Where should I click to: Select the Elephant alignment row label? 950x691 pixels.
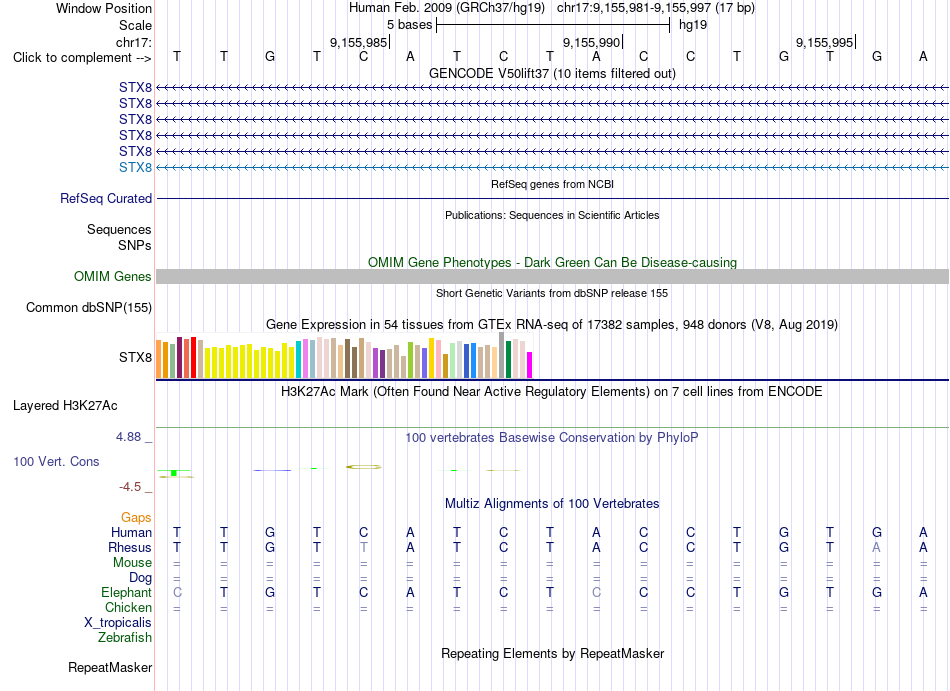[x=126, y=592]
